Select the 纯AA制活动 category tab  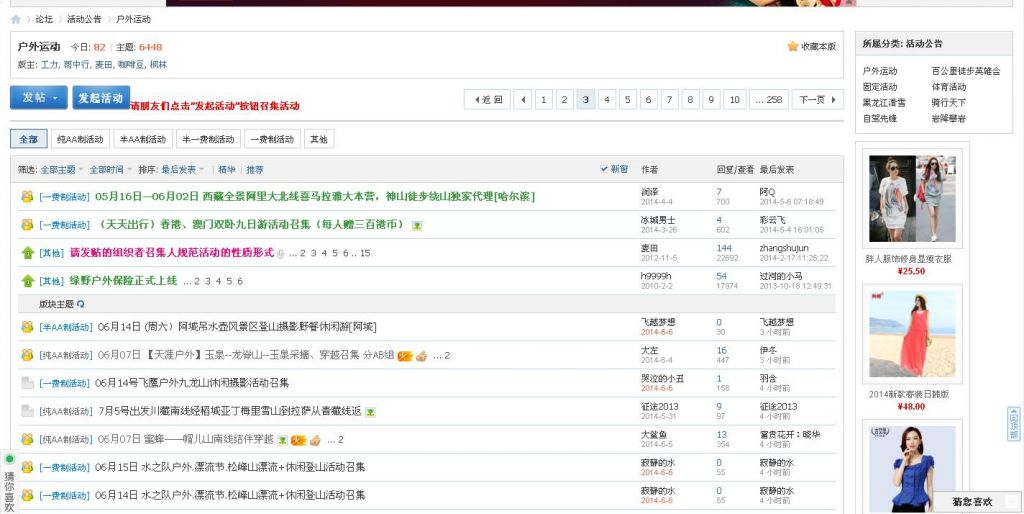click(80, 139)
